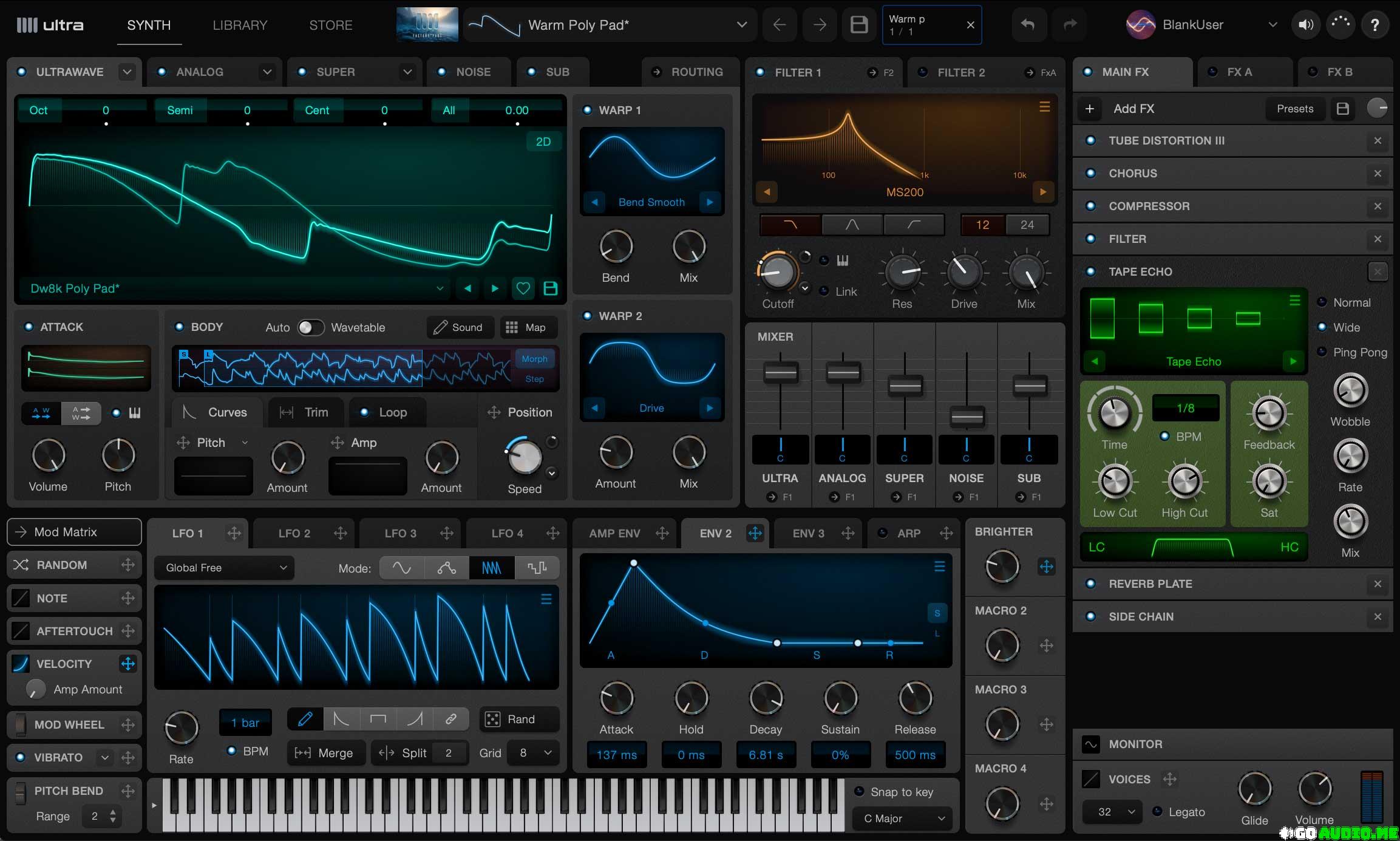Click the save preset floppy icon
This screenshot has width=1400, height=841.
[x=858, y=25]
